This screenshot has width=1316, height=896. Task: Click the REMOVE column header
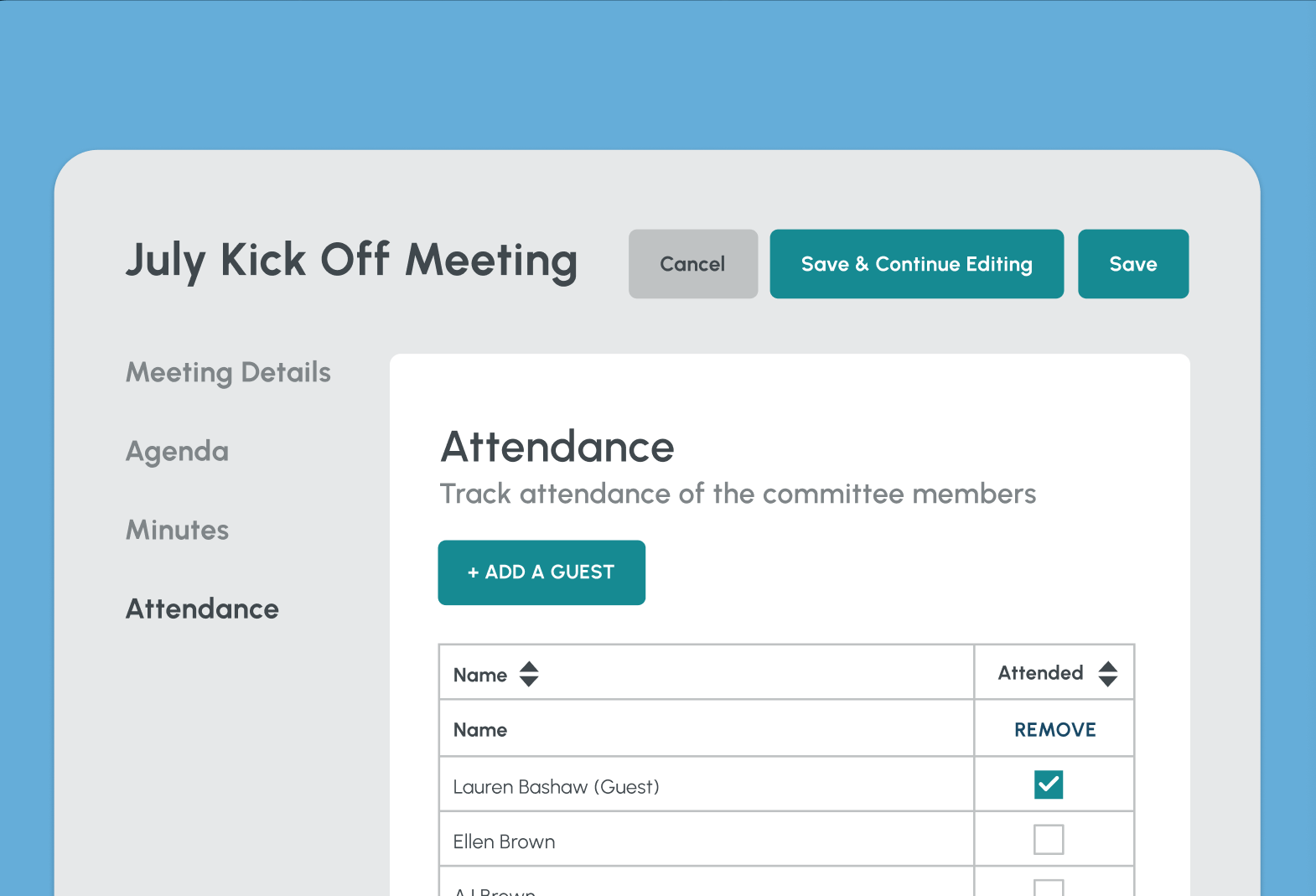point(1054,729)
